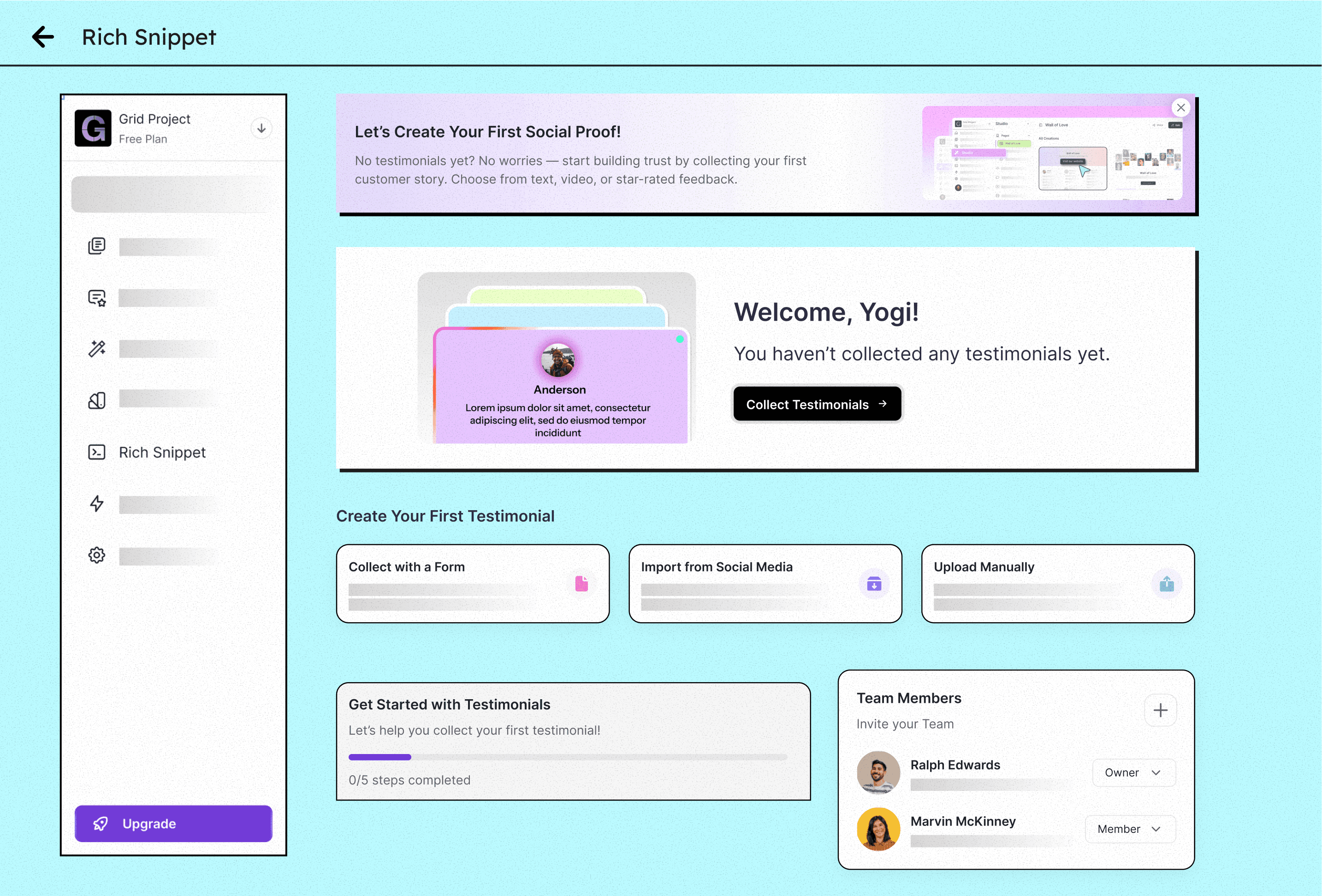This screenshot has height=896, width=1322.
Task: Choose the Import from Social Media card
Action: (765, 584)
